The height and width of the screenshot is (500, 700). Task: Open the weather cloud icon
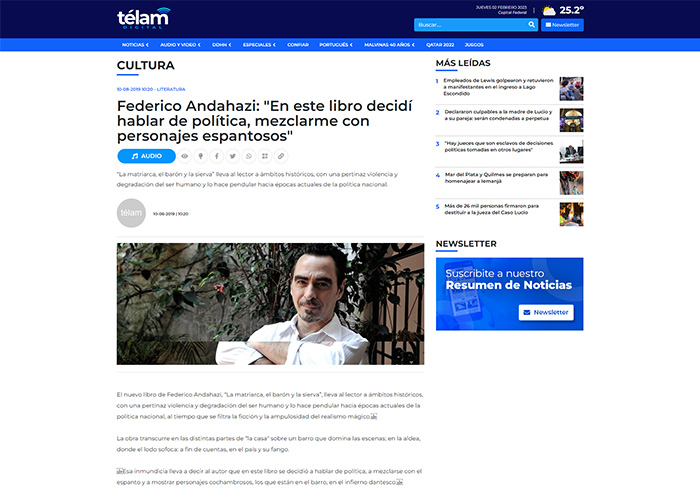549,11
